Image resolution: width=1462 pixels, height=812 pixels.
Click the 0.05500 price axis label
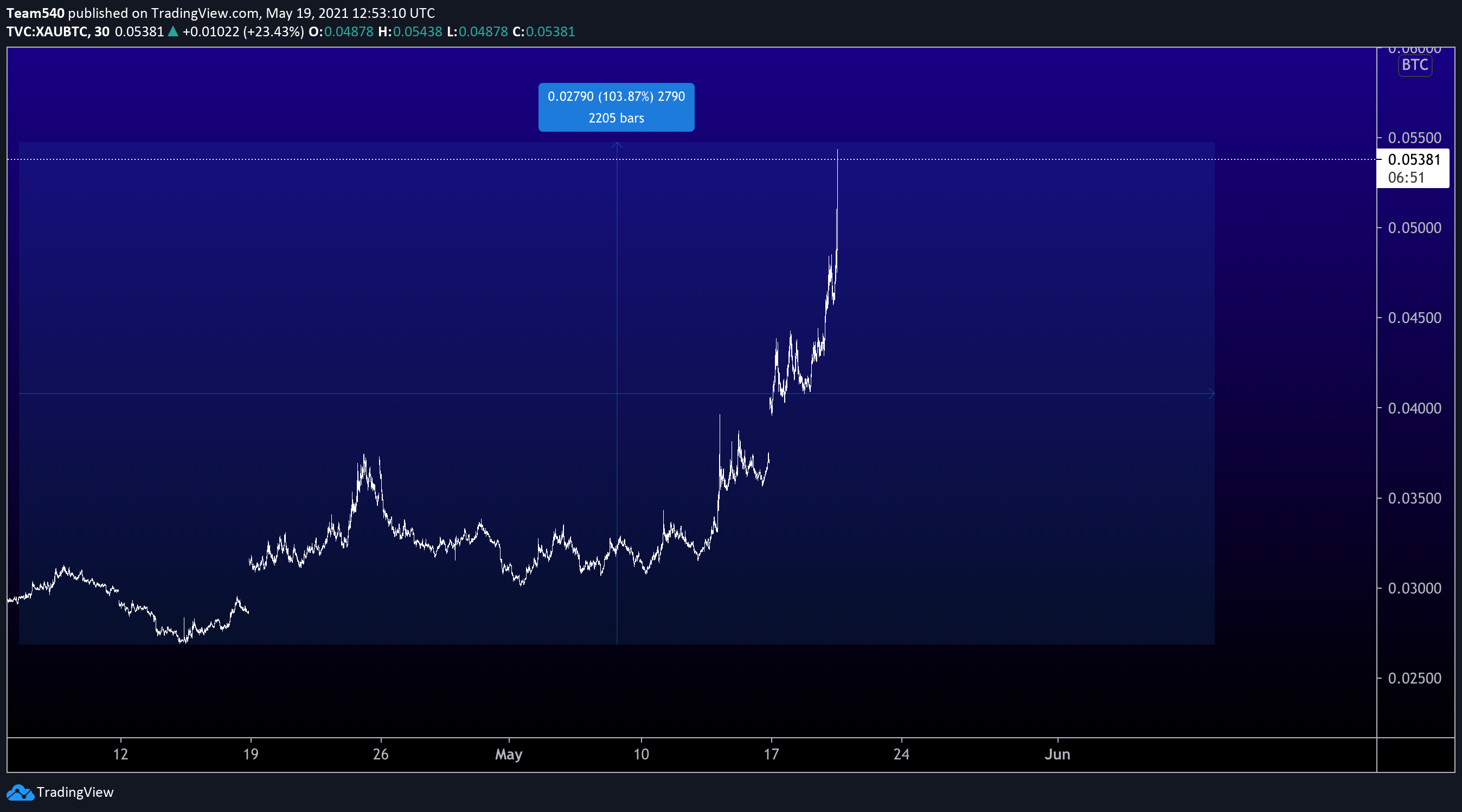click(1414, 138)
